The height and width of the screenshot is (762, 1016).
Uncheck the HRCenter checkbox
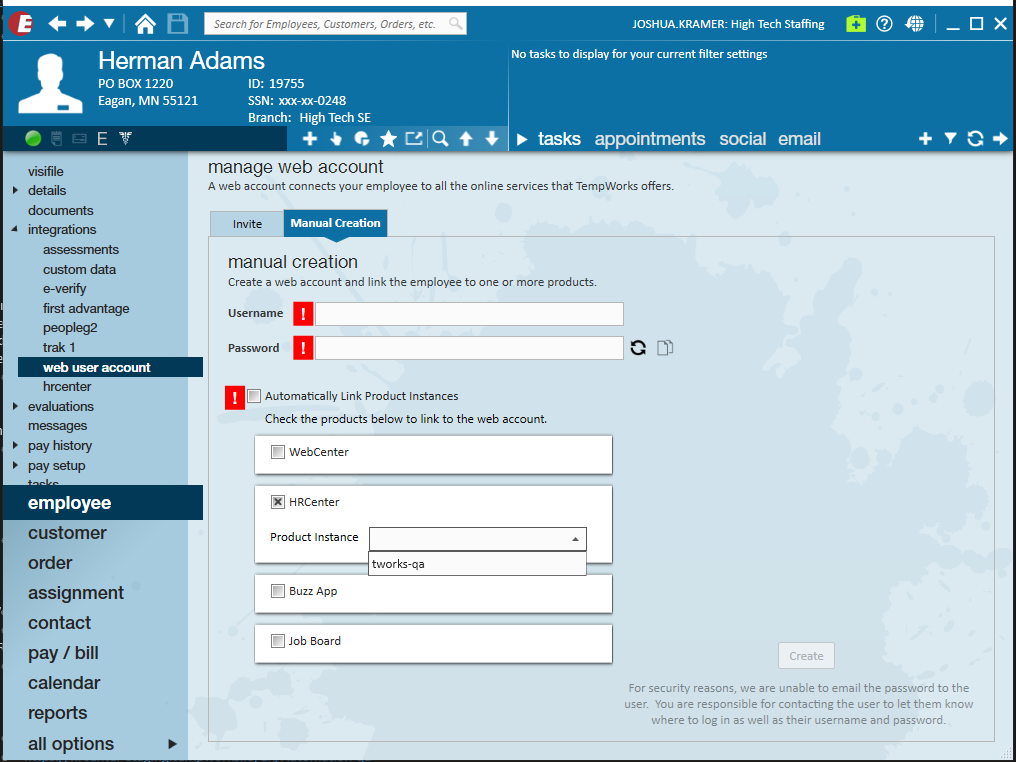pos(278,502)
